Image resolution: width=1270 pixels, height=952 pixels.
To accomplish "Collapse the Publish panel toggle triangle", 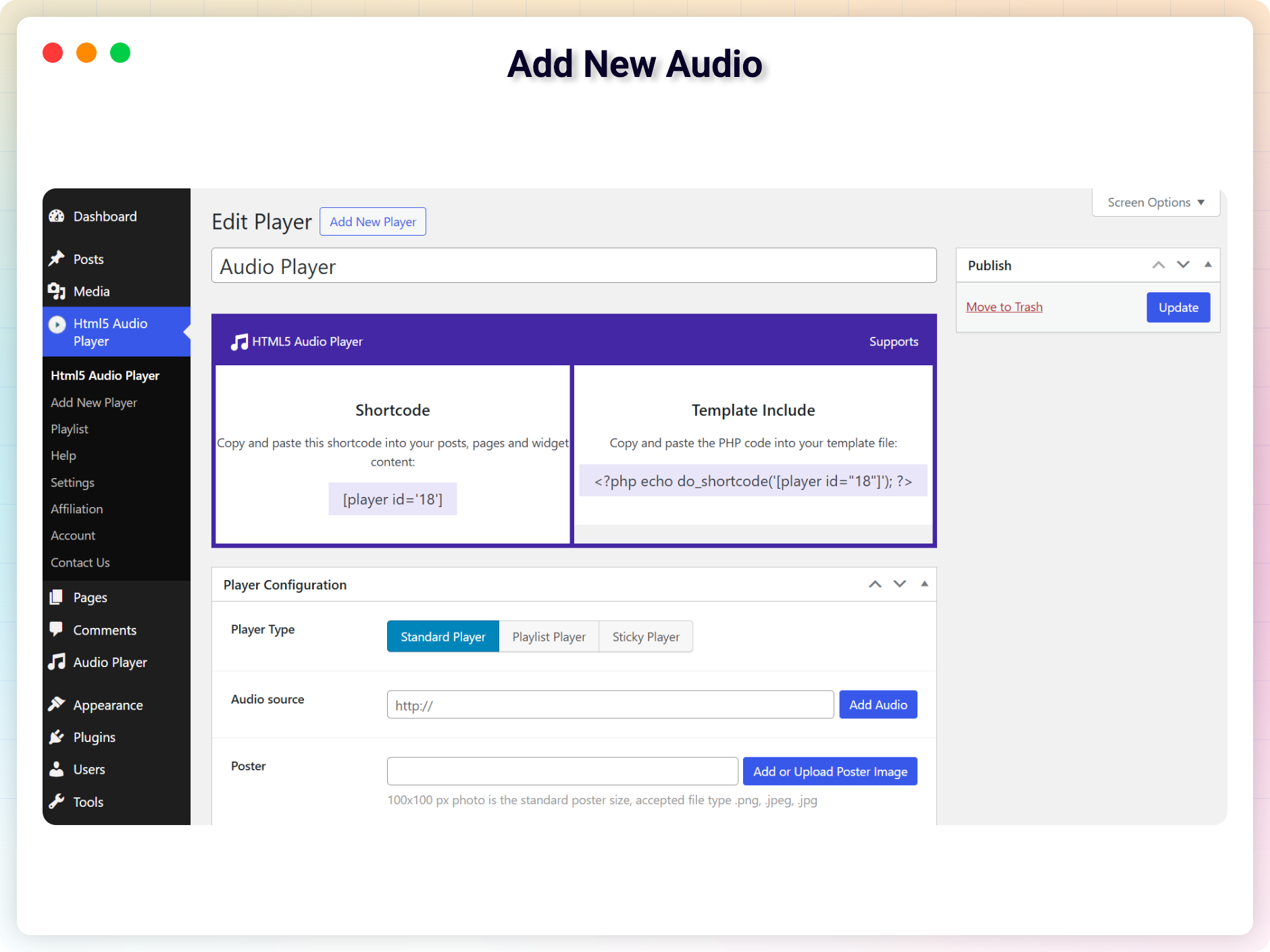I will [x=1208, y=265].
